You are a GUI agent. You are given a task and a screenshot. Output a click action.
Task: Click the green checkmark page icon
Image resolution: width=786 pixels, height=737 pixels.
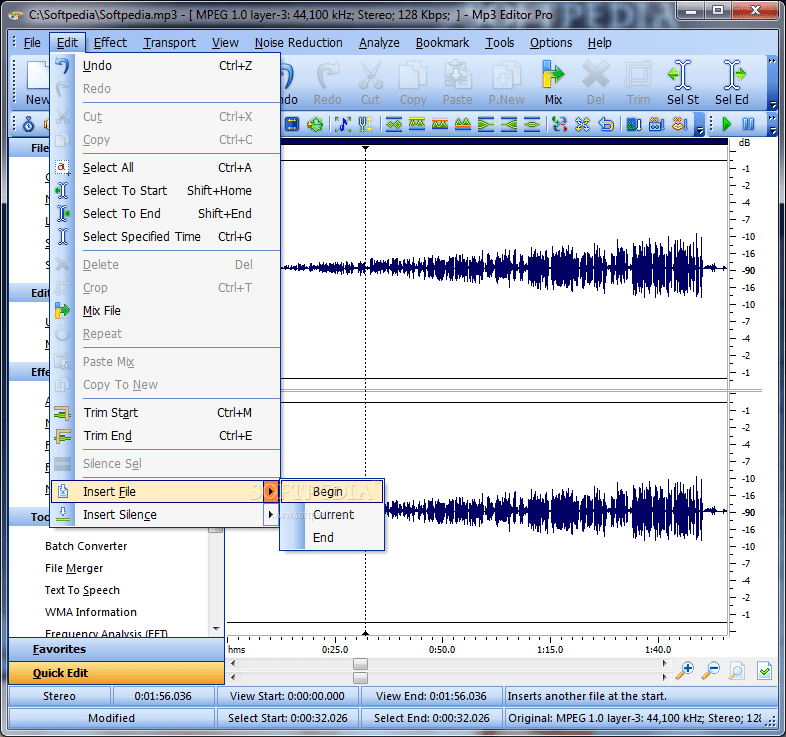coord(764,670)
